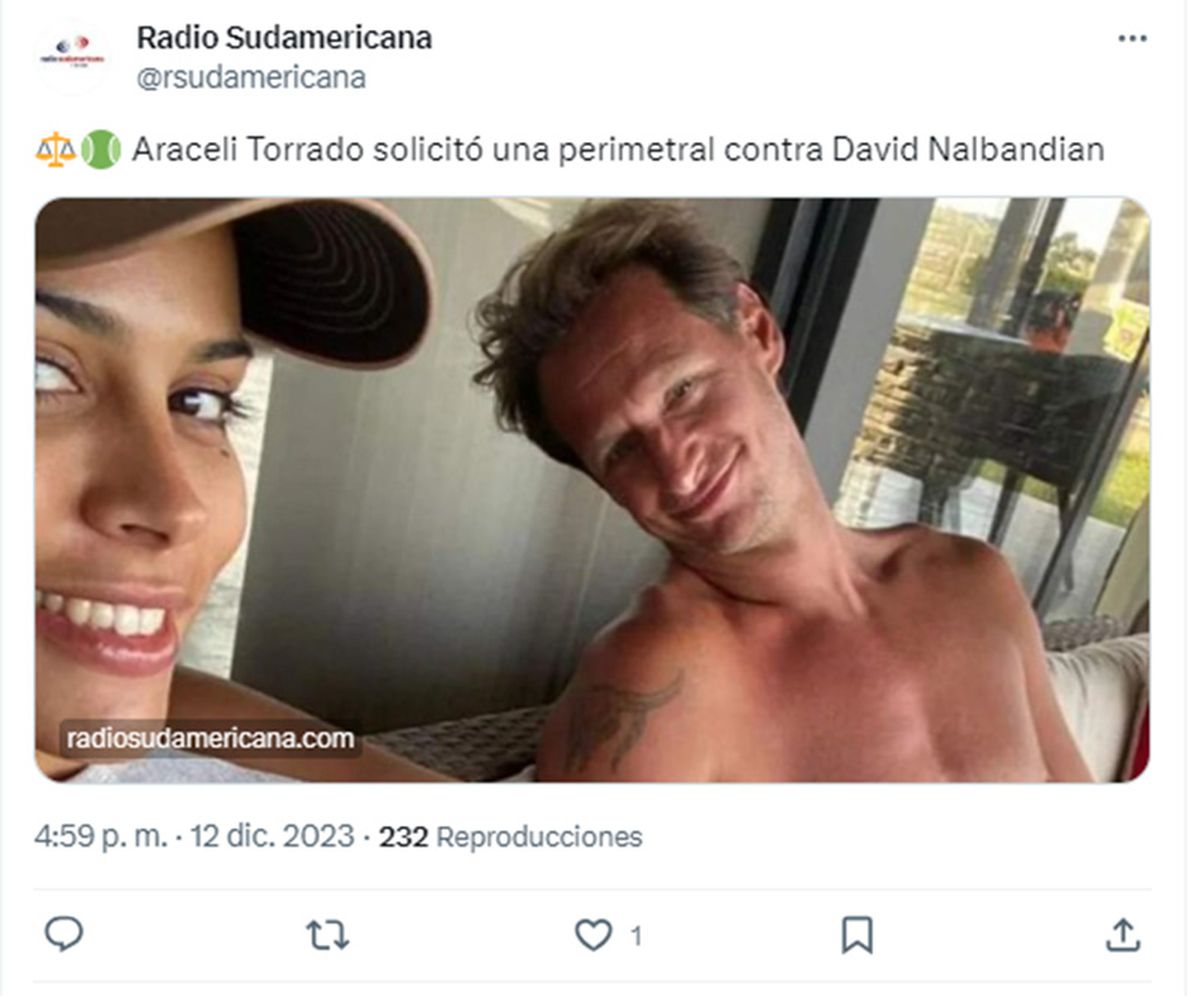Visit the Radio Sudamericana display name link

284,38
